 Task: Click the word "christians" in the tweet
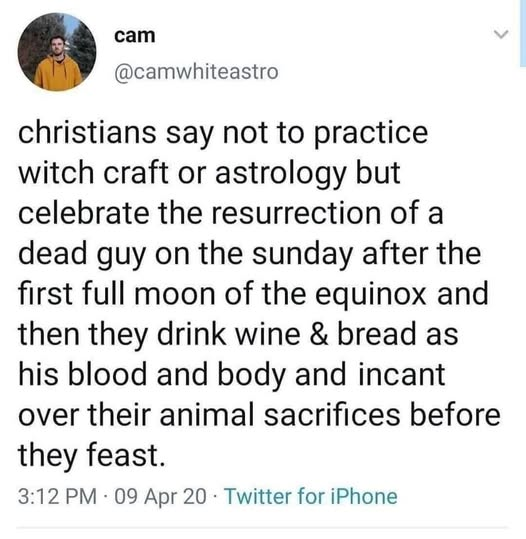click(x=87, y=133)
